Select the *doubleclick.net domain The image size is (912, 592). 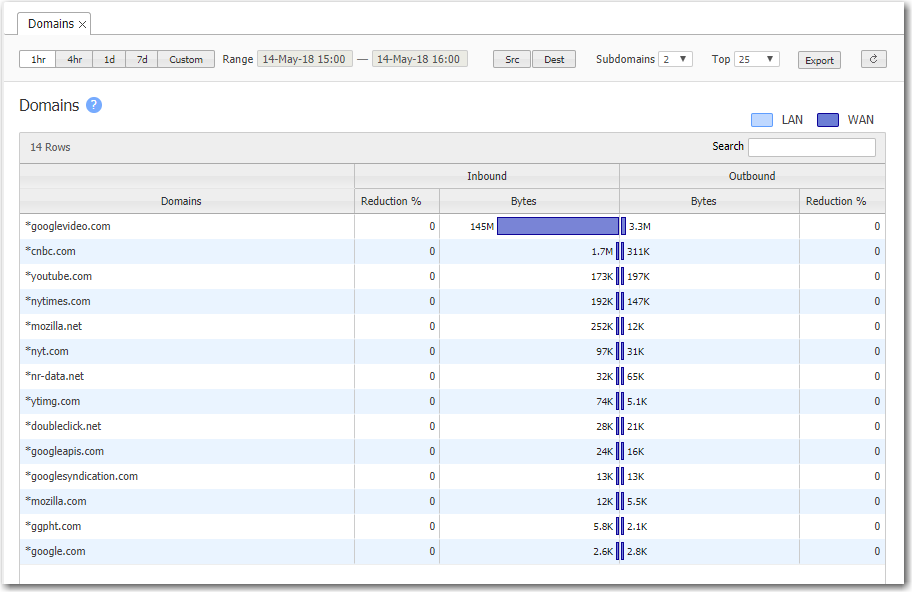(63, 426)
